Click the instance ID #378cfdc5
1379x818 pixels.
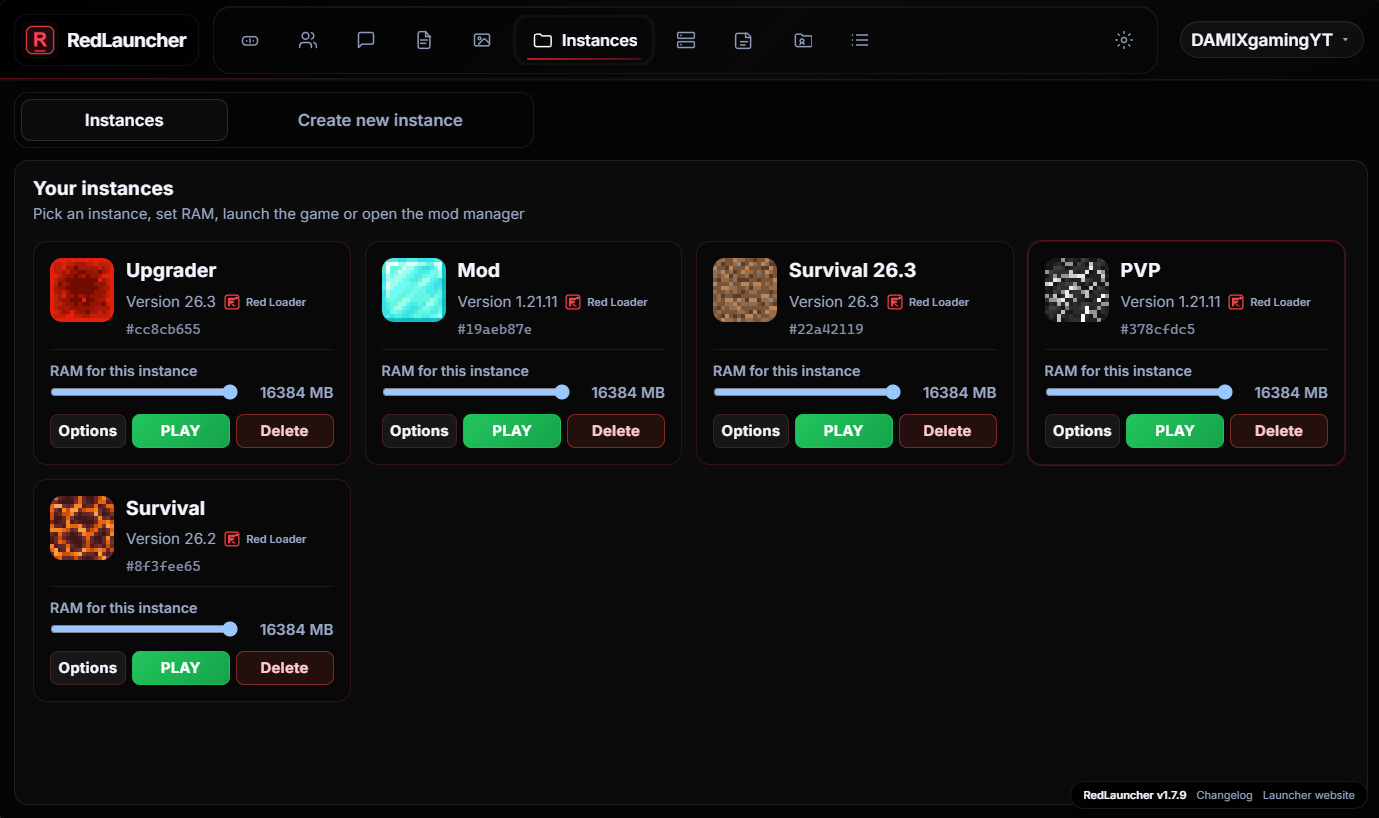click(1158, 329)
